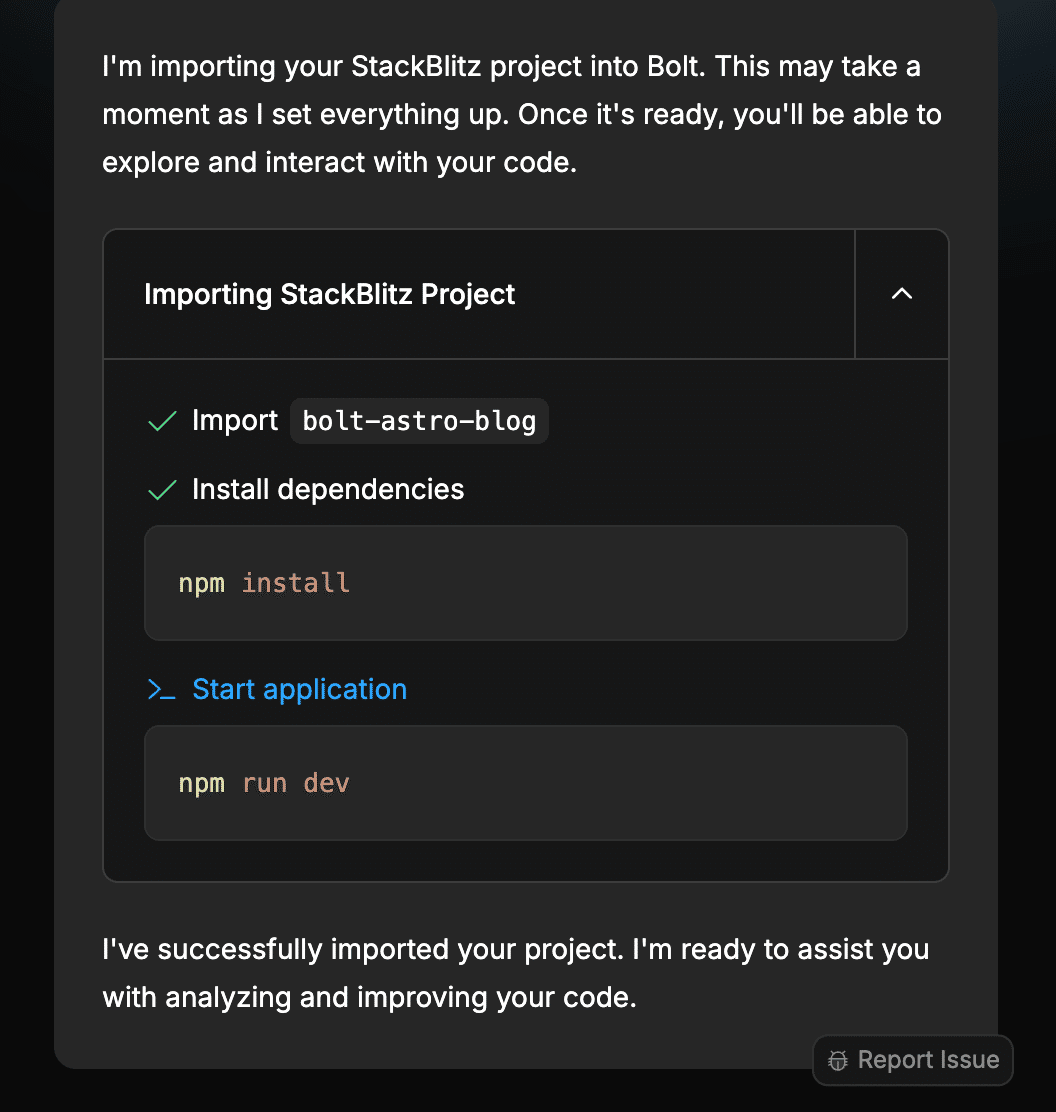The width and height of the screenshot is (1056, 1112).
Task: Click the npm keyword in the install command
Action: click(201, 583)
